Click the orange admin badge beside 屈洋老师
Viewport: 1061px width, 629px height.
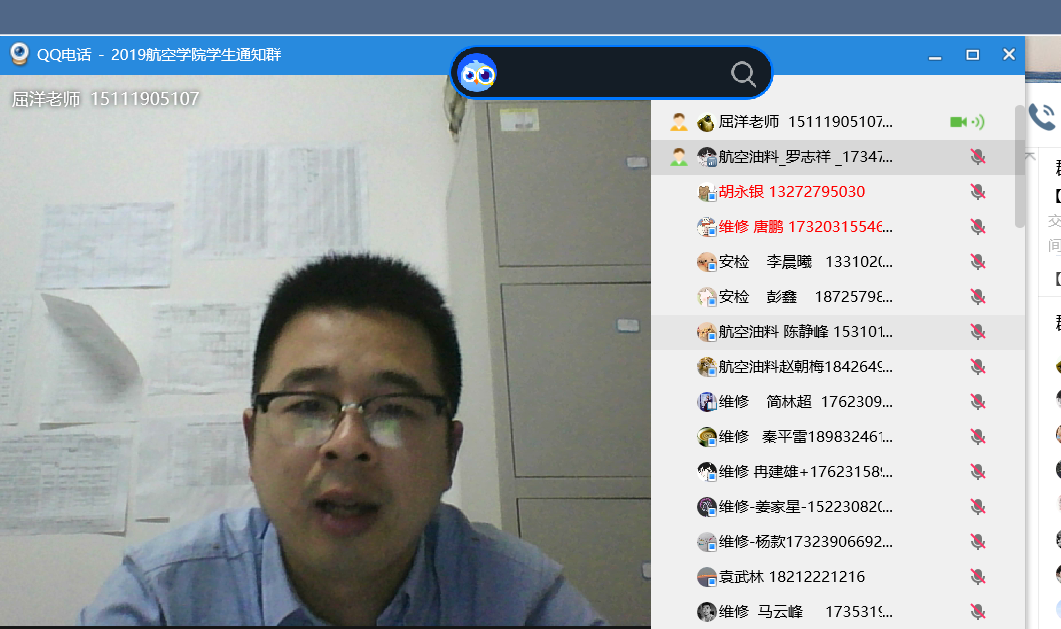tap(679, 122)
